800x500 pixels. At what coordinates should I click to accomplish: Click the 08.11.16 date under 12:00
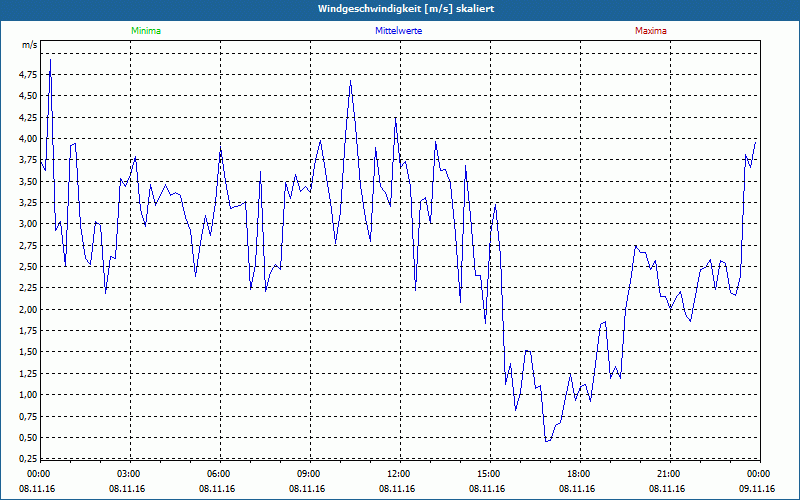tap(397, 489)
